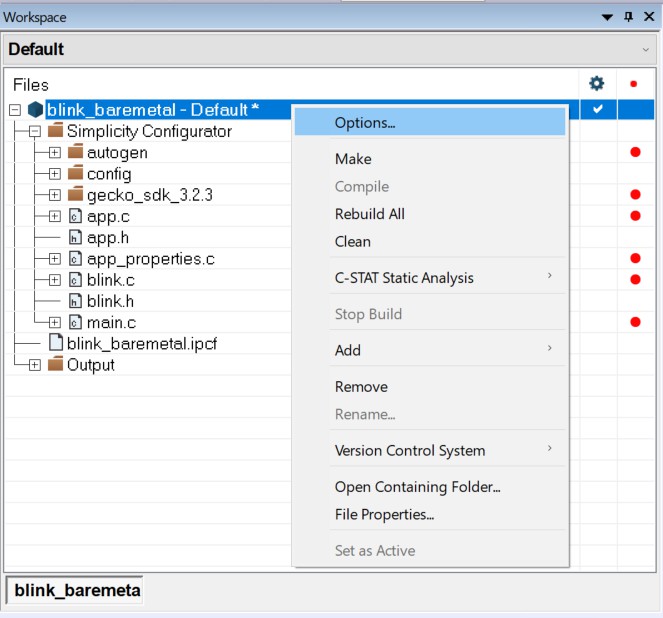Click the pin icon on Workspace panel

point(628,17)
